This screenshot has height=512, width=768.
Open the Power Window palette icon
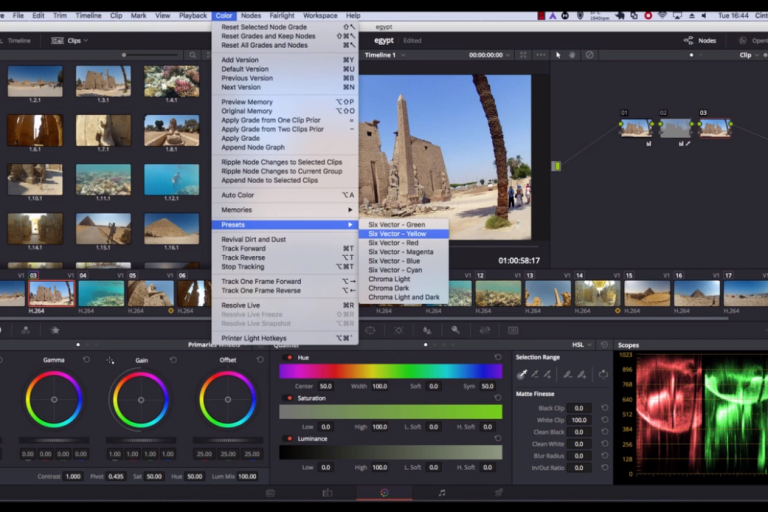coord(370,330)
